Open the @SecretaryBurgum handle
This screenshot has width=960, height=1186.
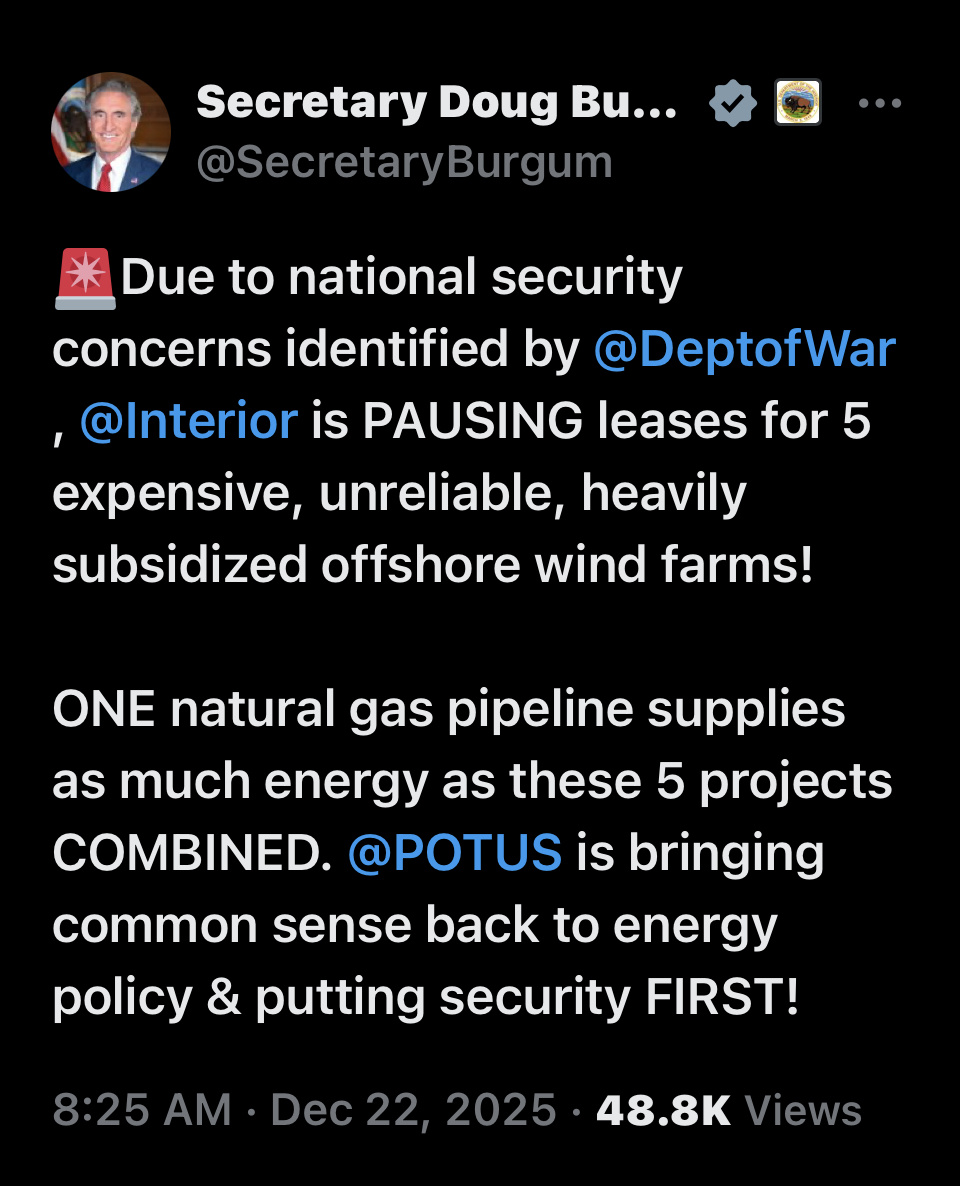point(404,160)
